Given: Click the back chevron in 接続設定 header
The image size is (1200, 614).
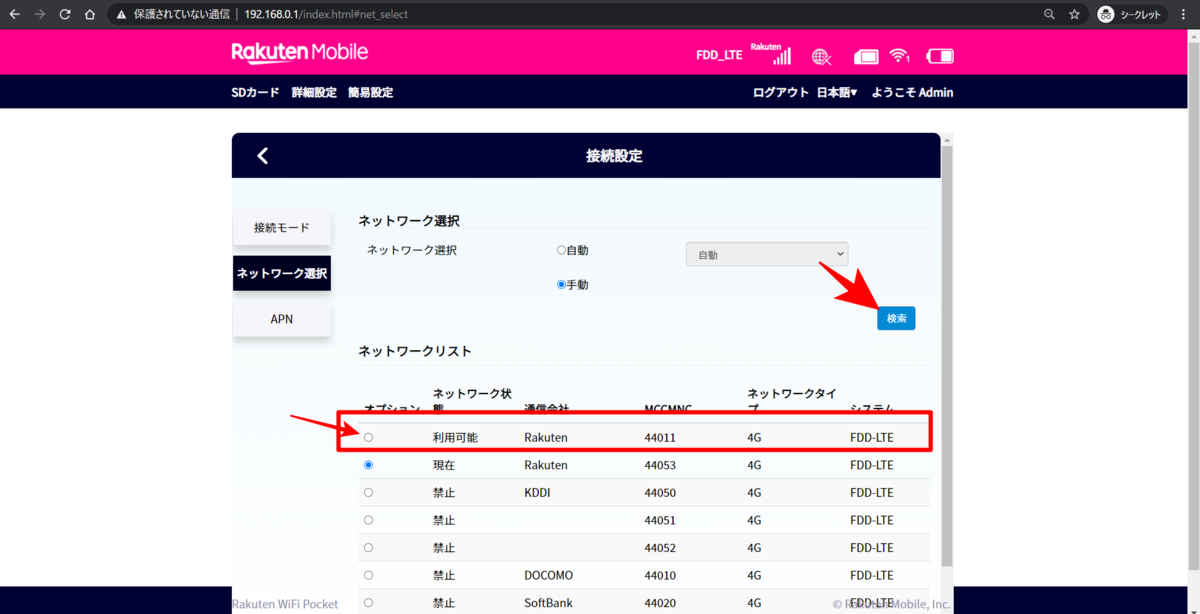Looking at the screenshot, I should 263,155.
